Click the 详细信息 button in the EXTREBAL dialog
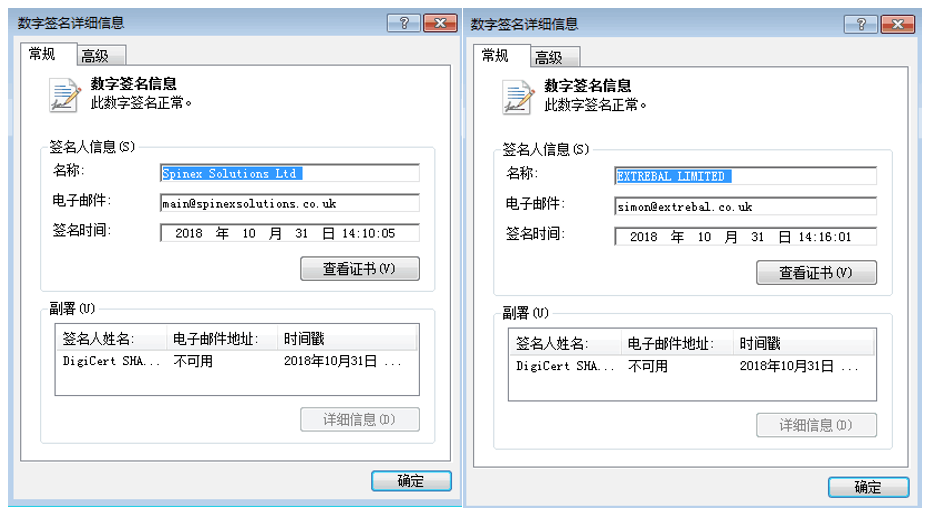The height and width of the screenshot is (518, 930). click(x=816, y=425)
